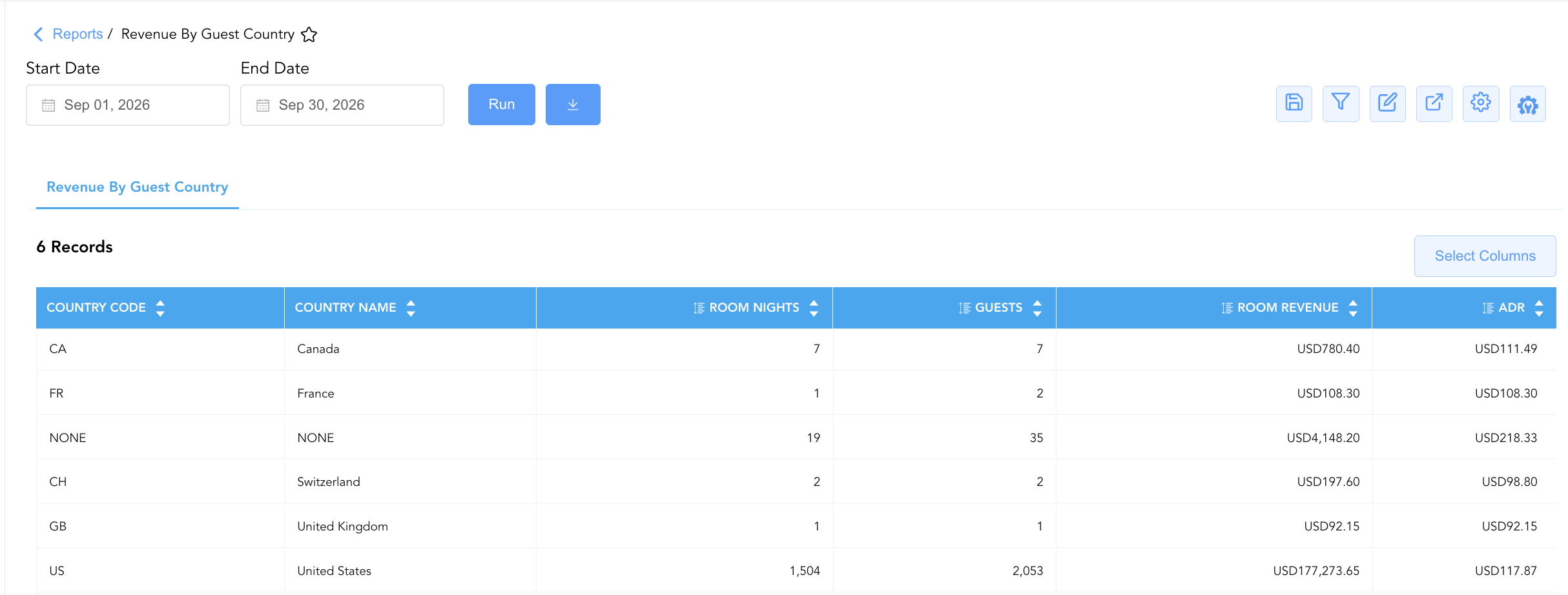Click the Room Nights column list icon

[699, 308]
